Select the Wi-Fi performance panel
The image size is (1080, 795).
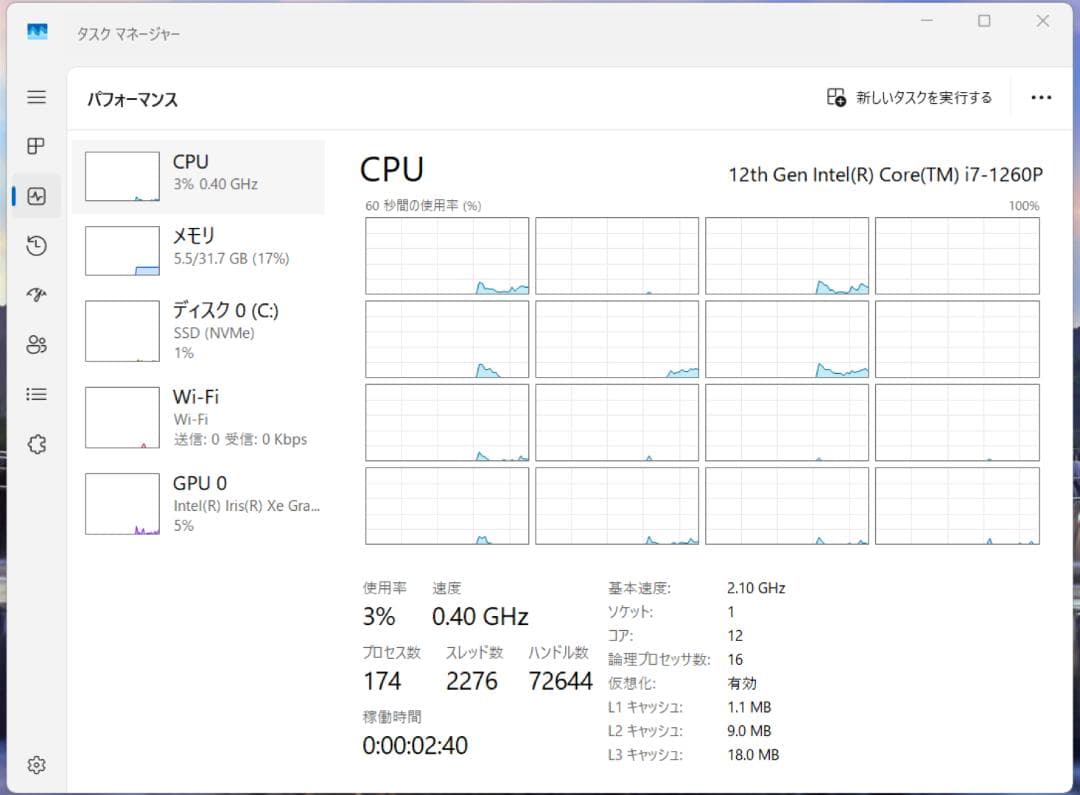coord(200,417)
